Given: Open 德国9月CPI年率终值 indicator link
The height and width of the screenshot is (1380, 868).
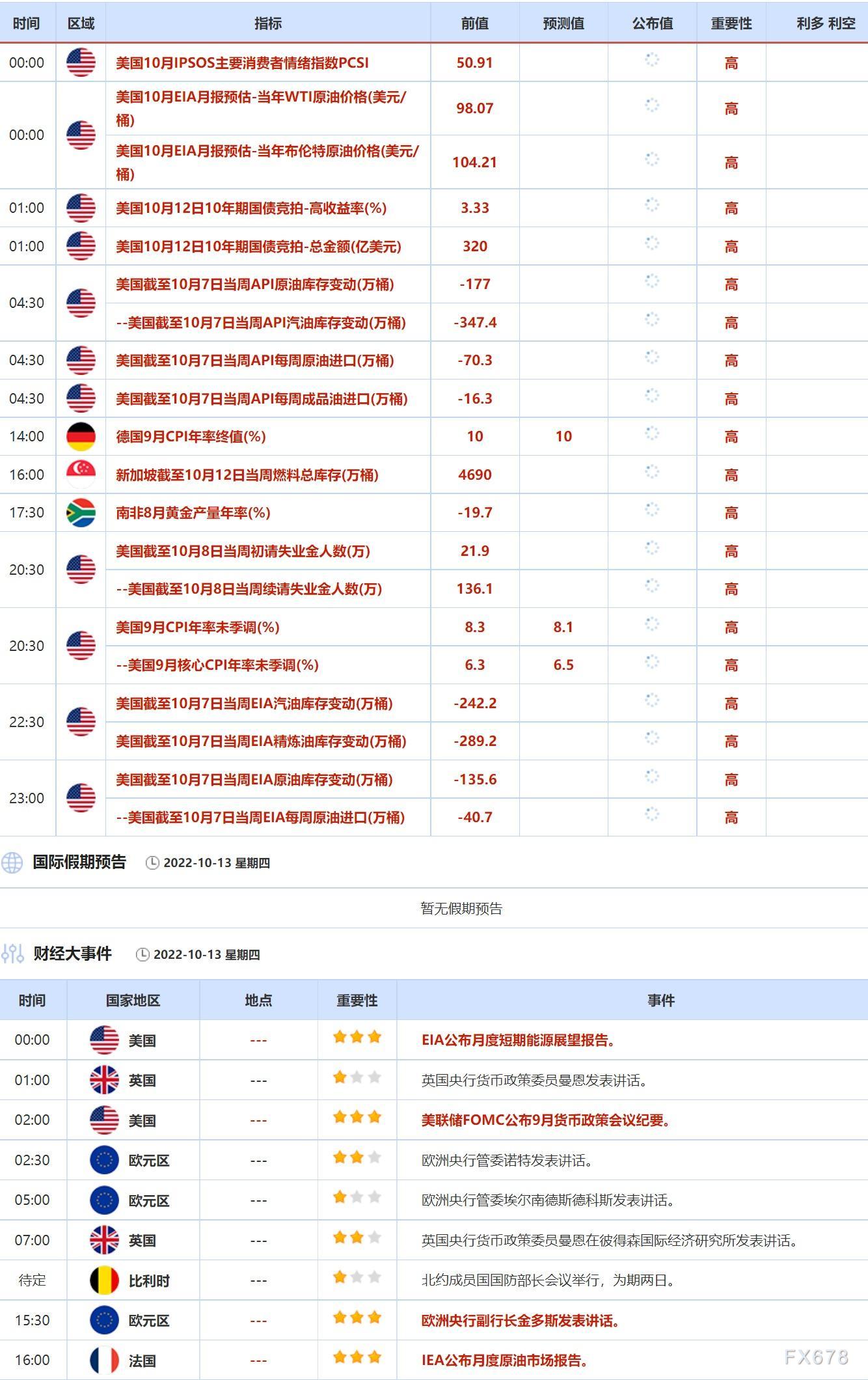Looking at the screenshot, I should coord(191,437).
